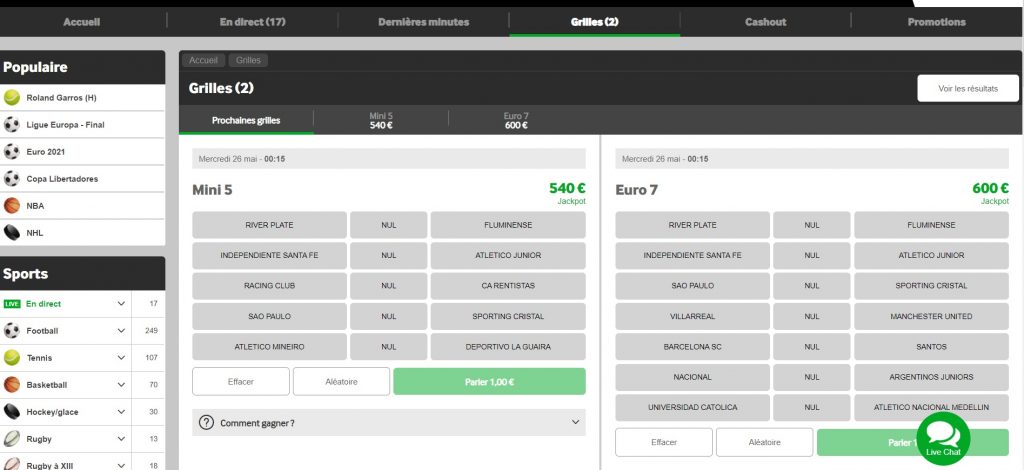The width and height of the screenshot is (1024, 470).
Task: Open the Promotions navigation tab
Action: click(x=936, y=22)
